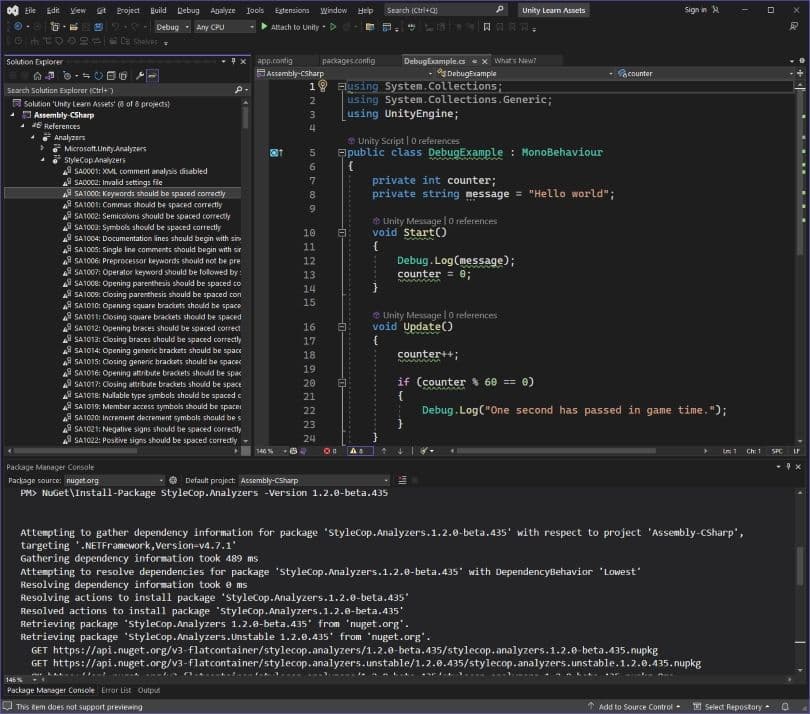The width and height of the screenshot is (810, 714).
Task: Toggle pin on the DebugExample.cs tab
Action: [x=475, y=61]
